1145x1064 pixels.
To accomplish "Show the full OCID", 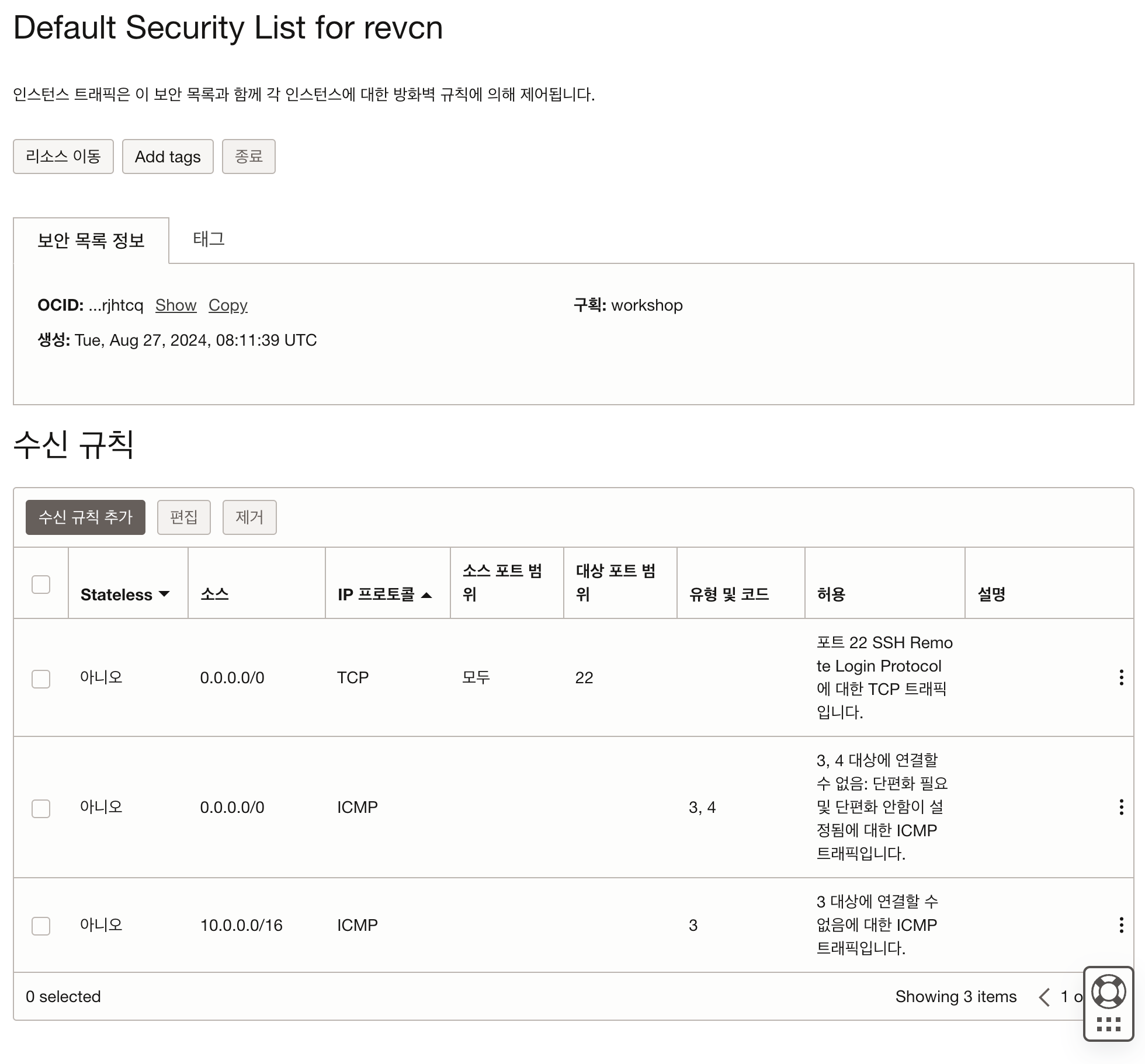I will (176, 305).
